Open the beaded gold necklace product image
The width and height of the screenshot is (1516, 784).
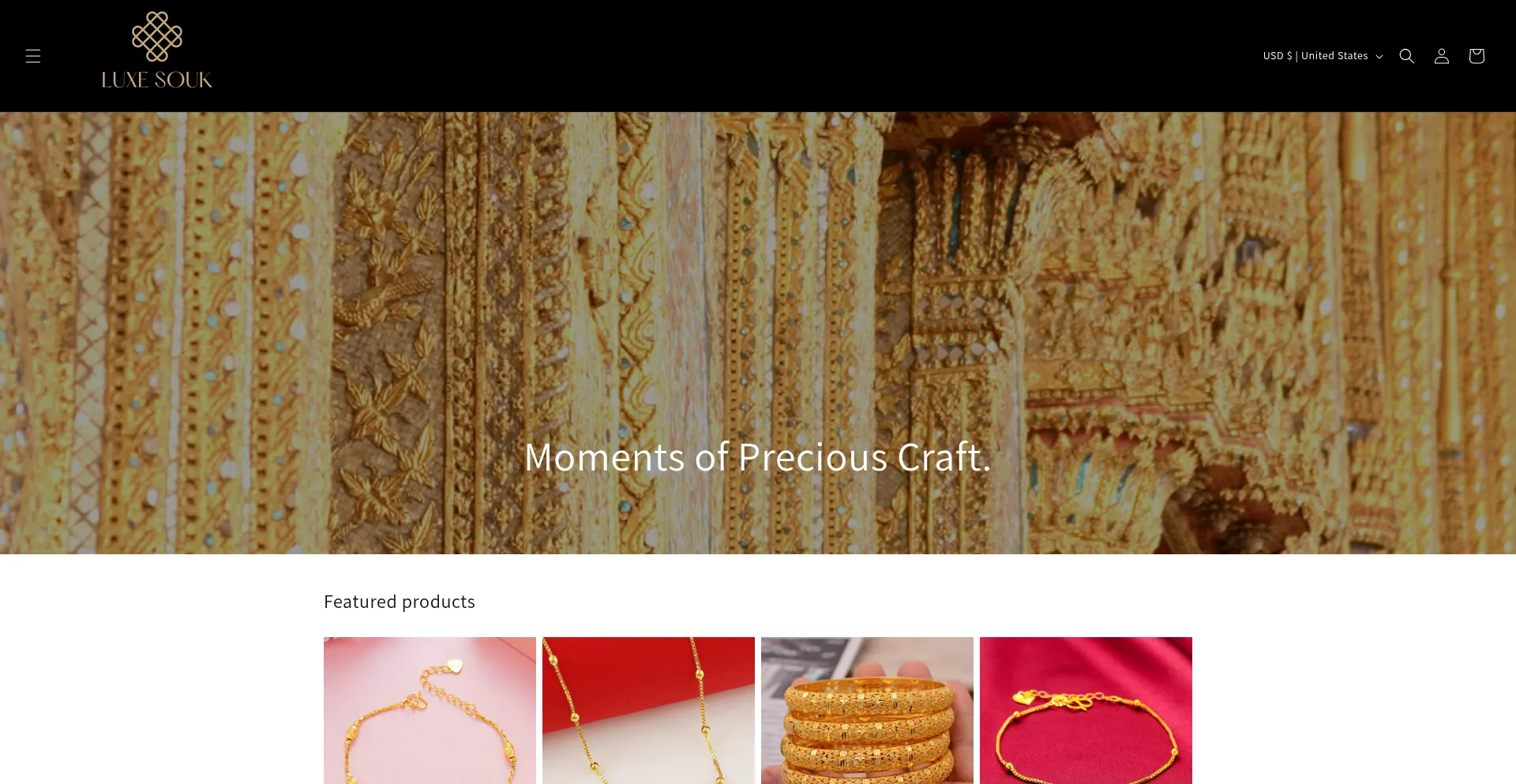(x=648, y=711)
